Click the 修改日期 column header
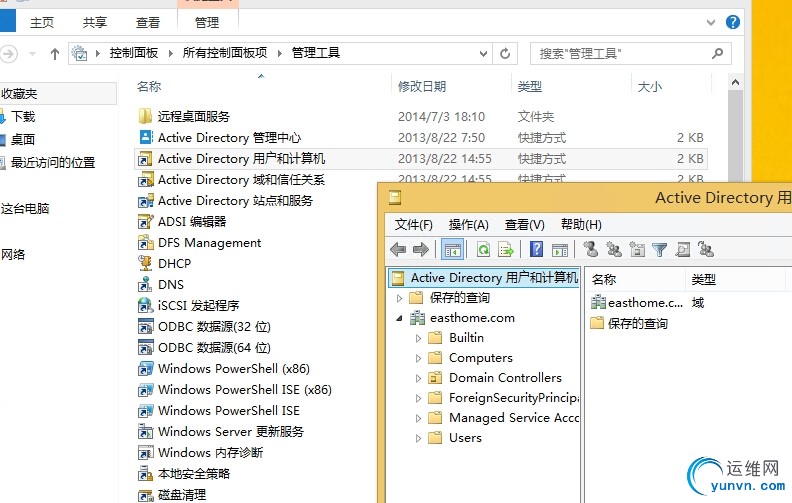 (x=422, y=86)
